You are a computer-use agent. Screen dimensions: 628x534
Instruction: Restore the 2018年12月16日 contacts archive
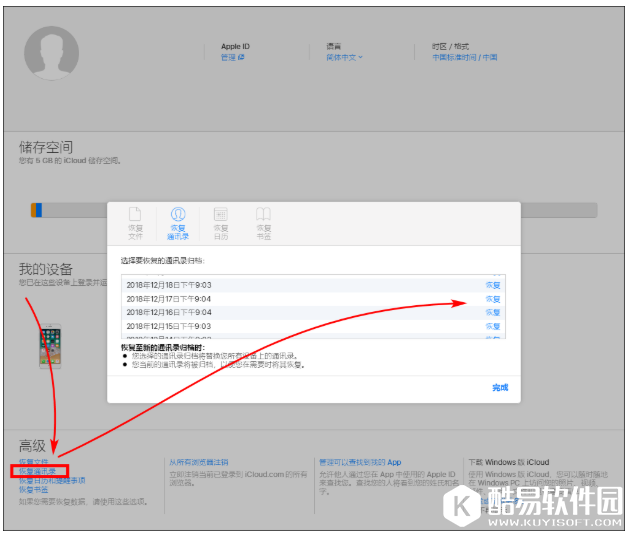(492, 313)
